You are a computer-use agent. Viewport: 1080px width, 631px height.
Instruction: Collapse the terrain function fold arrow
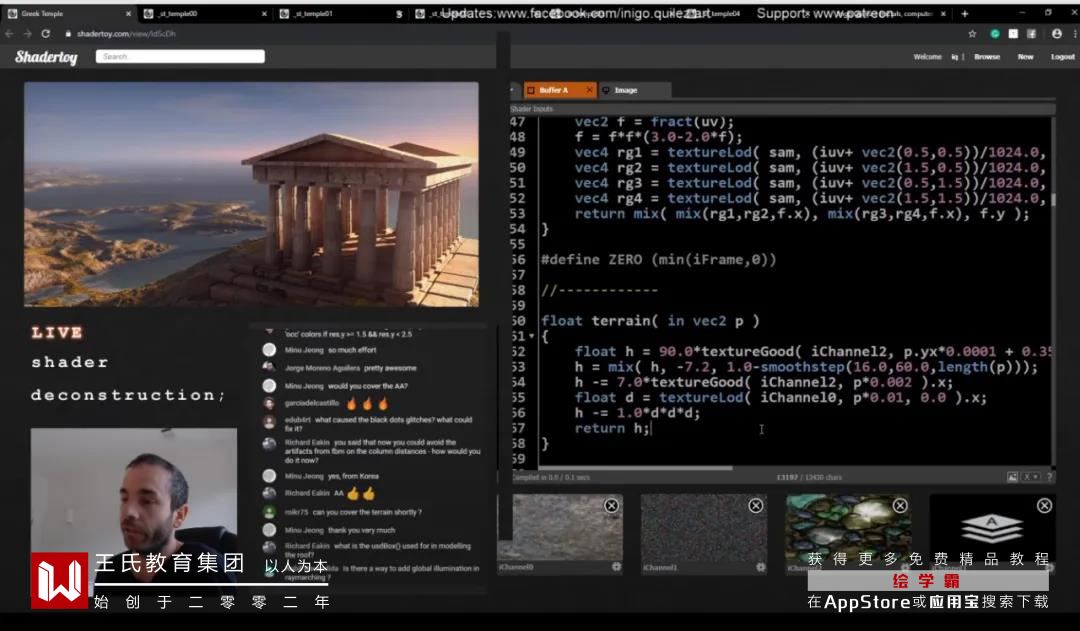[531, 336]
